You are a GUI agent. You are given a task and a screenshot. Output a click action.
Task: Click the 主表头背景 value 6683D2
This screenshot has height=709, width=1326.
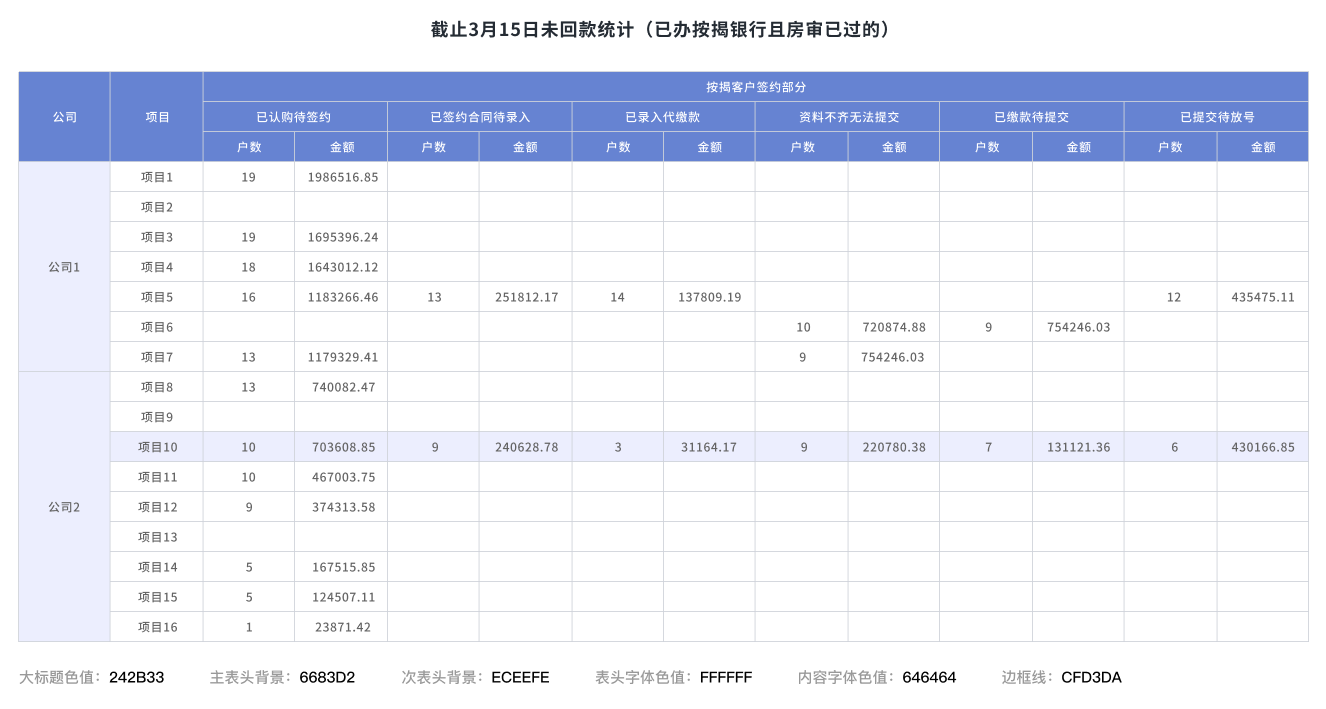[x=327, y=677]
